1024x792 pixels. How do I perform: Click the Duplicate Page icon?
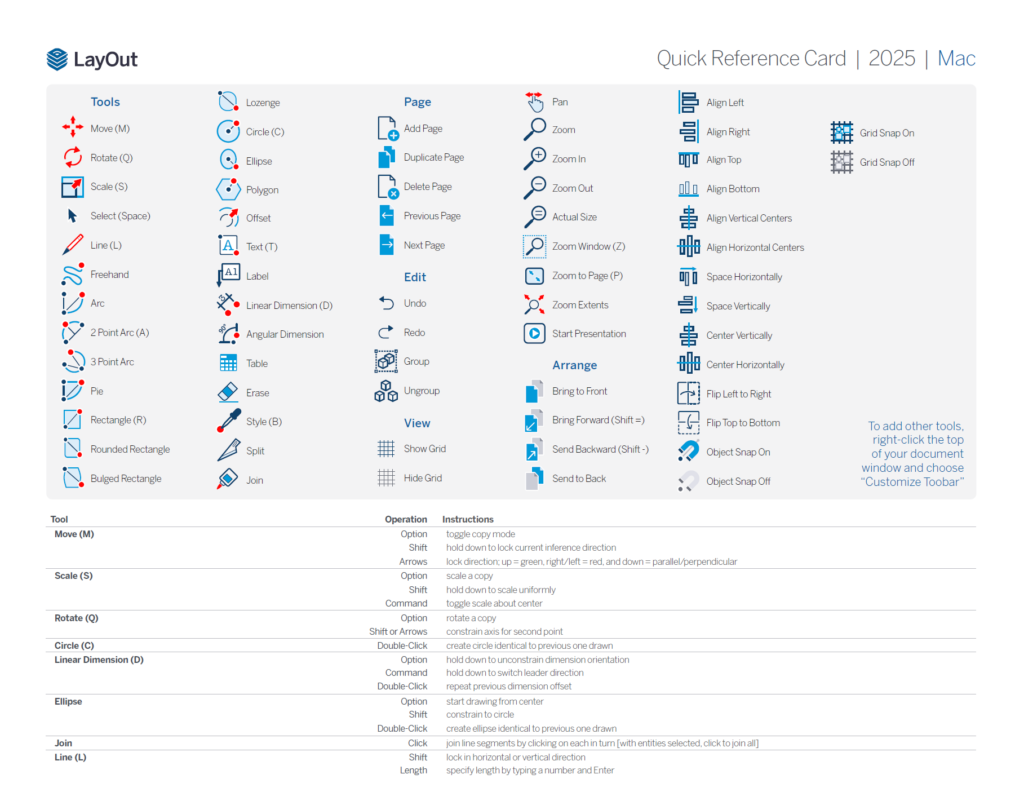tap(387, 157)
